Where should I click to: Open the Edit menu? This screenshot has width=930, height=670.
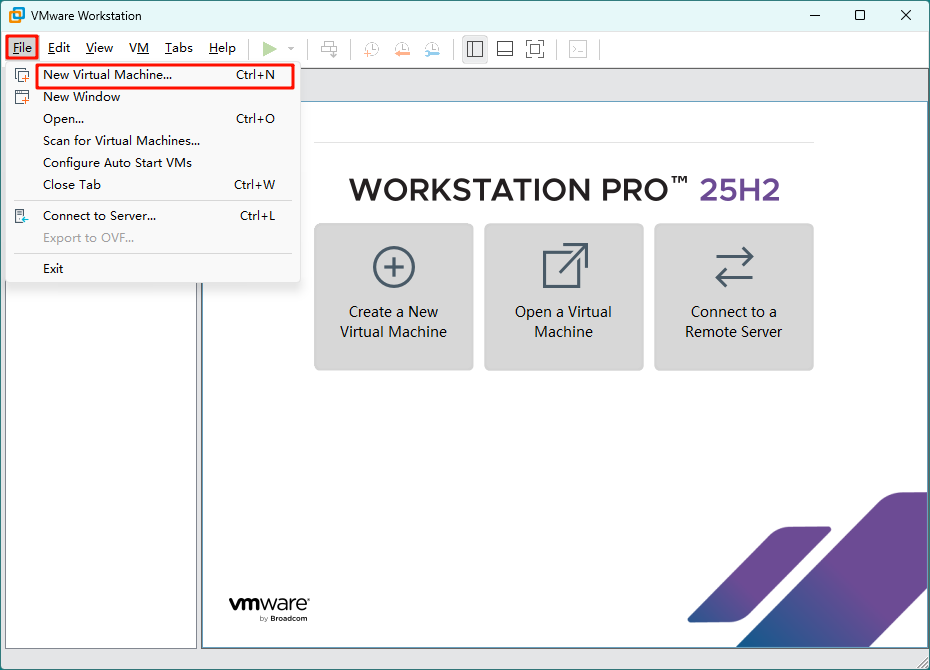coord(59,47)
